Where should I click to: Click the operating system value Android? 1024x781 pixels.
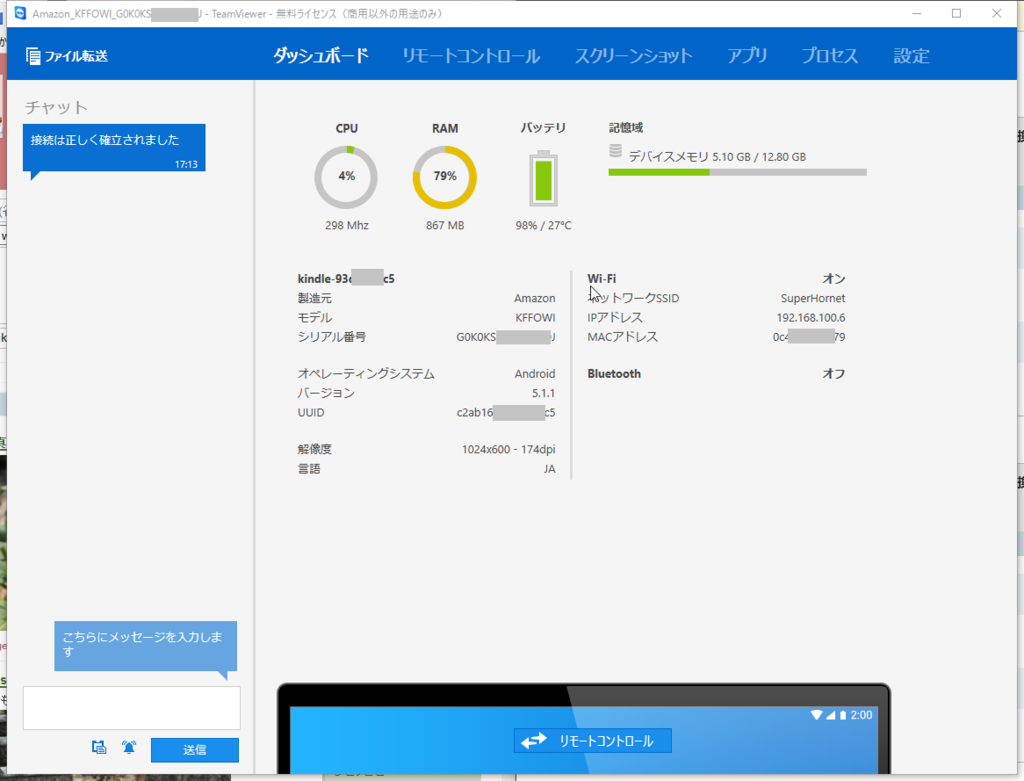click(x=535, y=374)
